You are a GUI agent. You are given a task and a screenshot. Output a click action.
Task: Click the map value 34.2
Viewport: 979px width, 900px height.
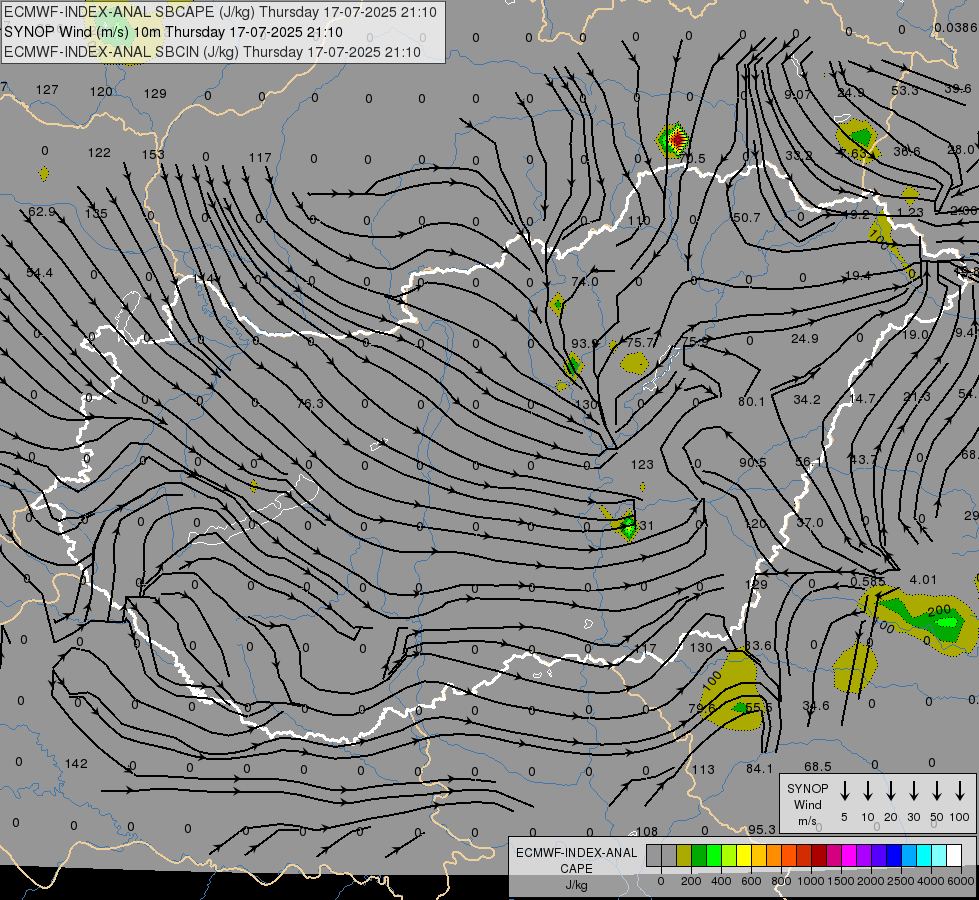[x=807, y=399]
